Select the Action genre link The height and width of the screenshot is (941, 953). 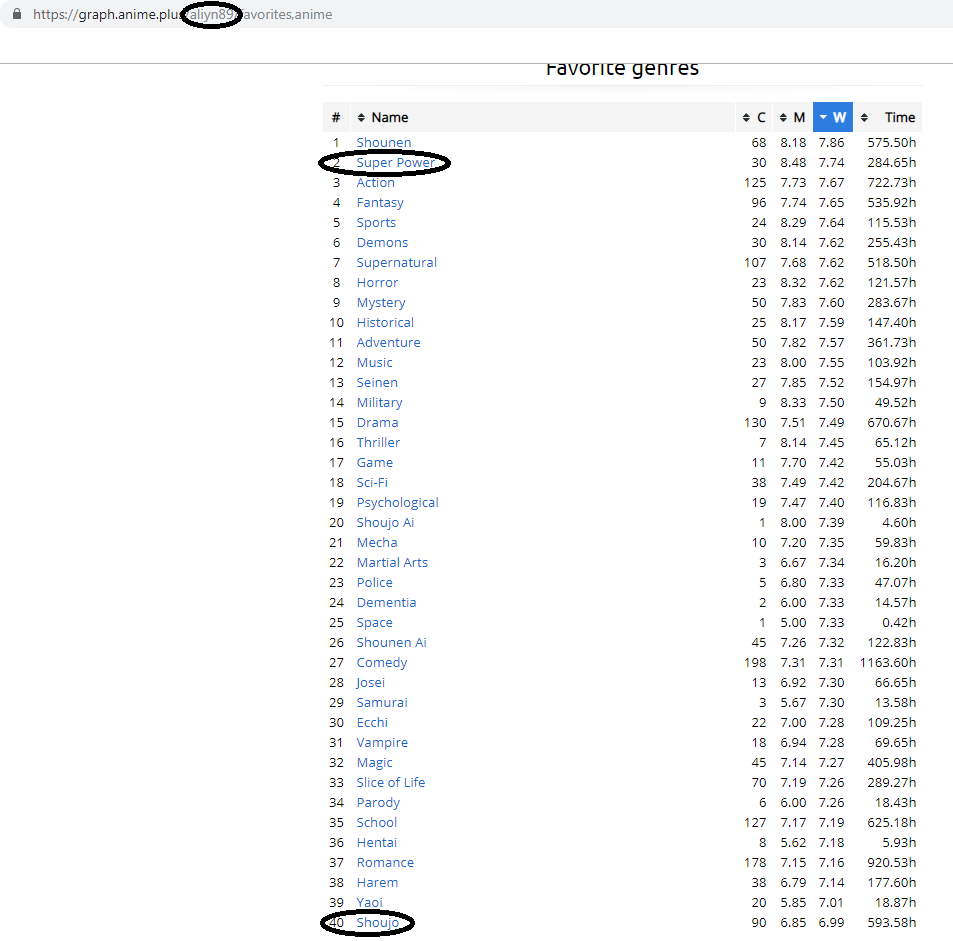[376, 183]
